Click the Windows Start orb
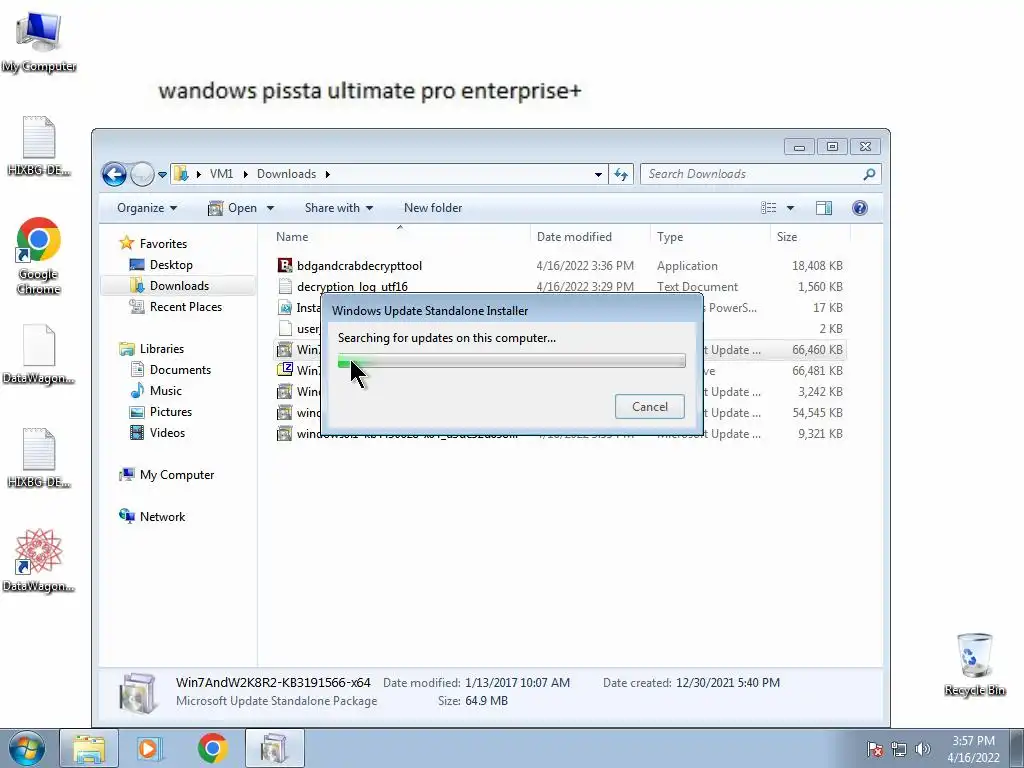The height and width of the screenshot is (768, 1024). point(26,748)
